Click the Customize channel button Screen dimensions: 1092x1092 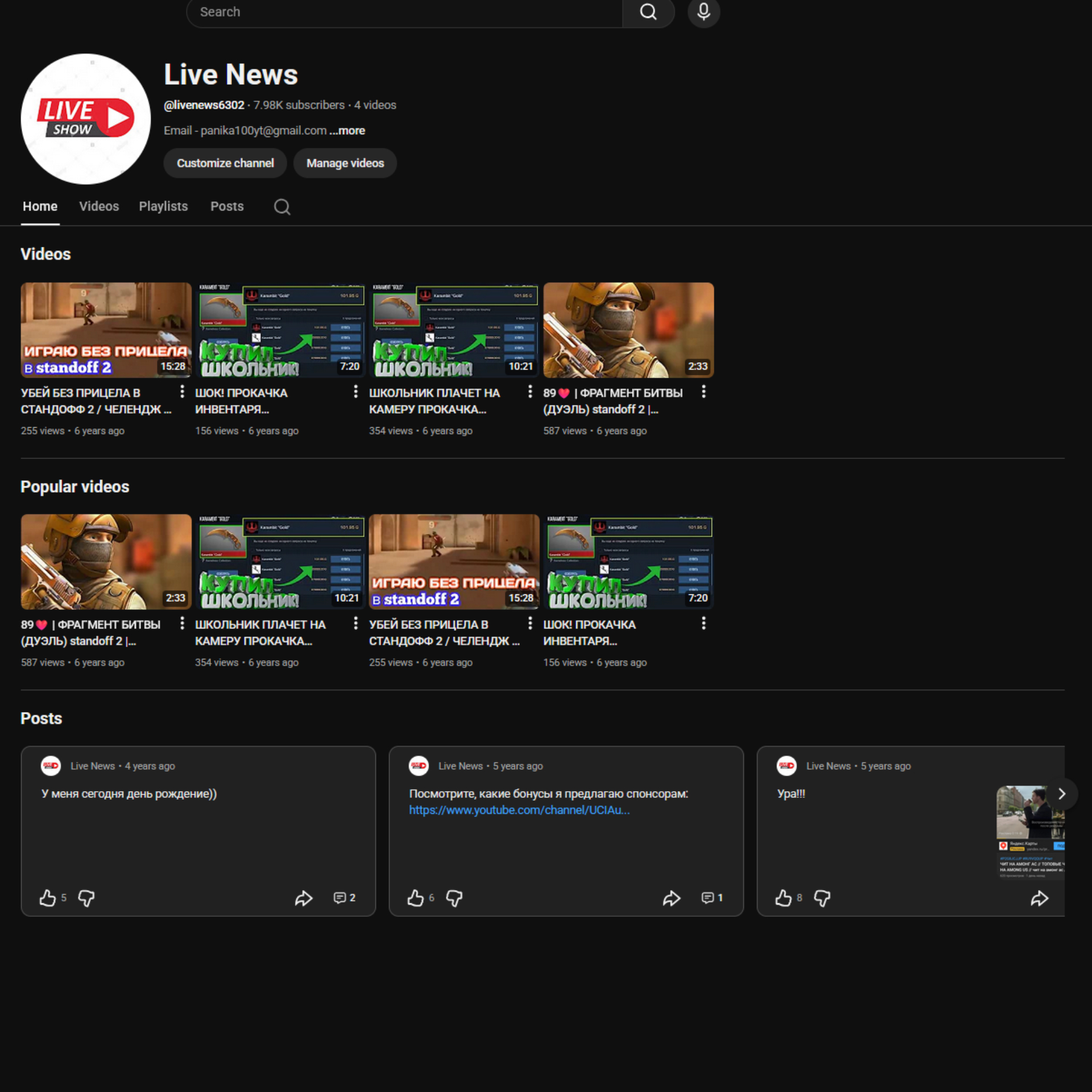point(225,163)
